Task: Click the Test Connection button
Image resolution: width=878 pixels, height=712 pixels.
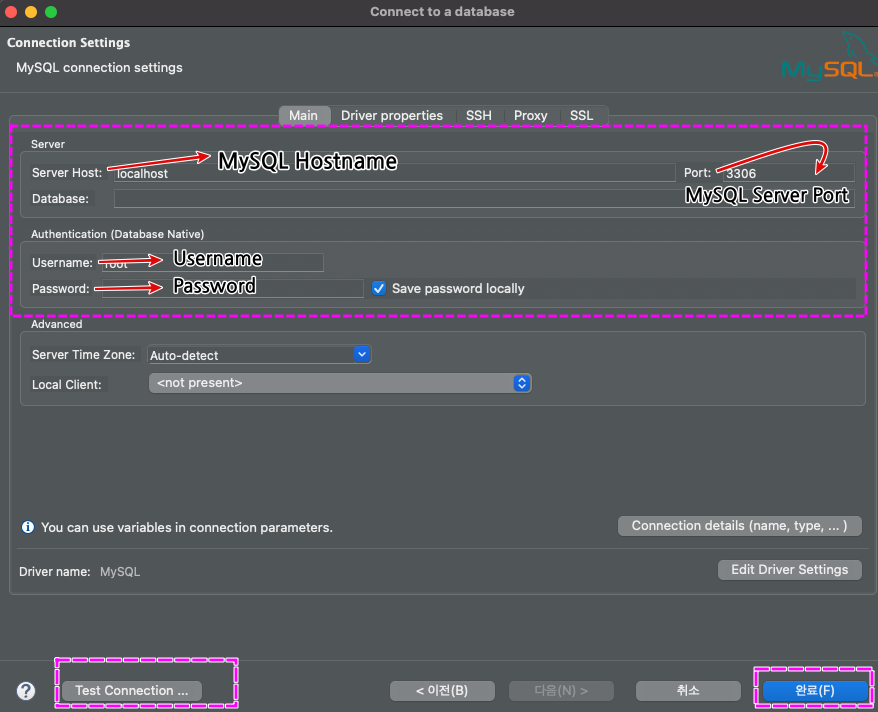Action: (x=132, y=691)
